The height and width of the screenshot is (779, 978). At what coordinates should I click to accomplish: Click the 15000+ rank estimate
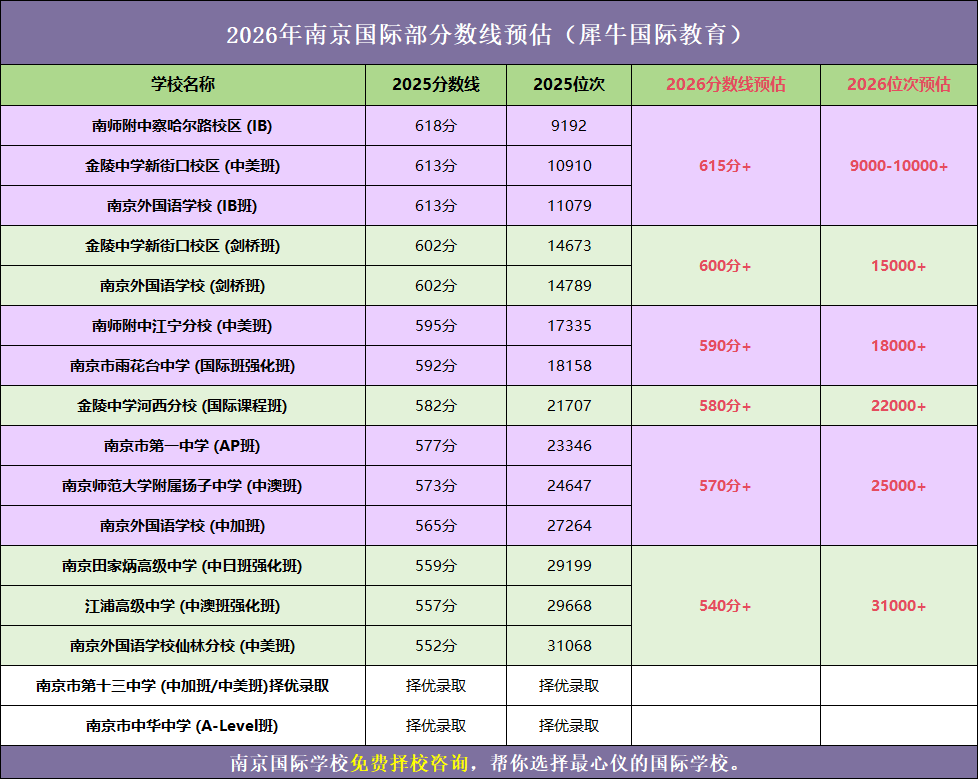899,266
